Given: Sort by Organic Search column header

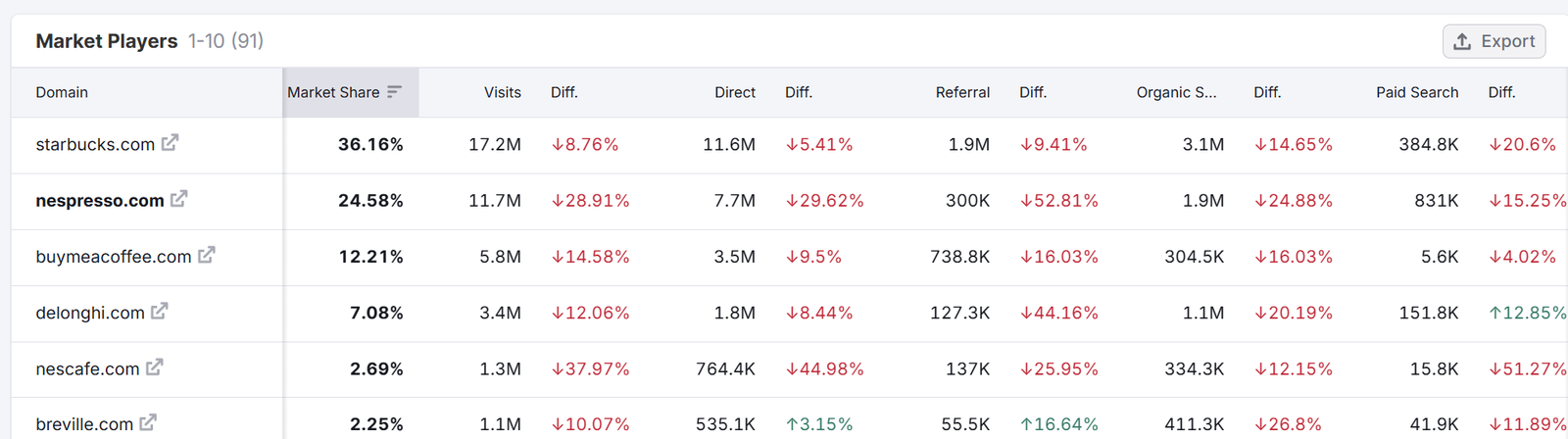Looking at the screenshot, I should pyautogui.click(x=1176, y=92).
